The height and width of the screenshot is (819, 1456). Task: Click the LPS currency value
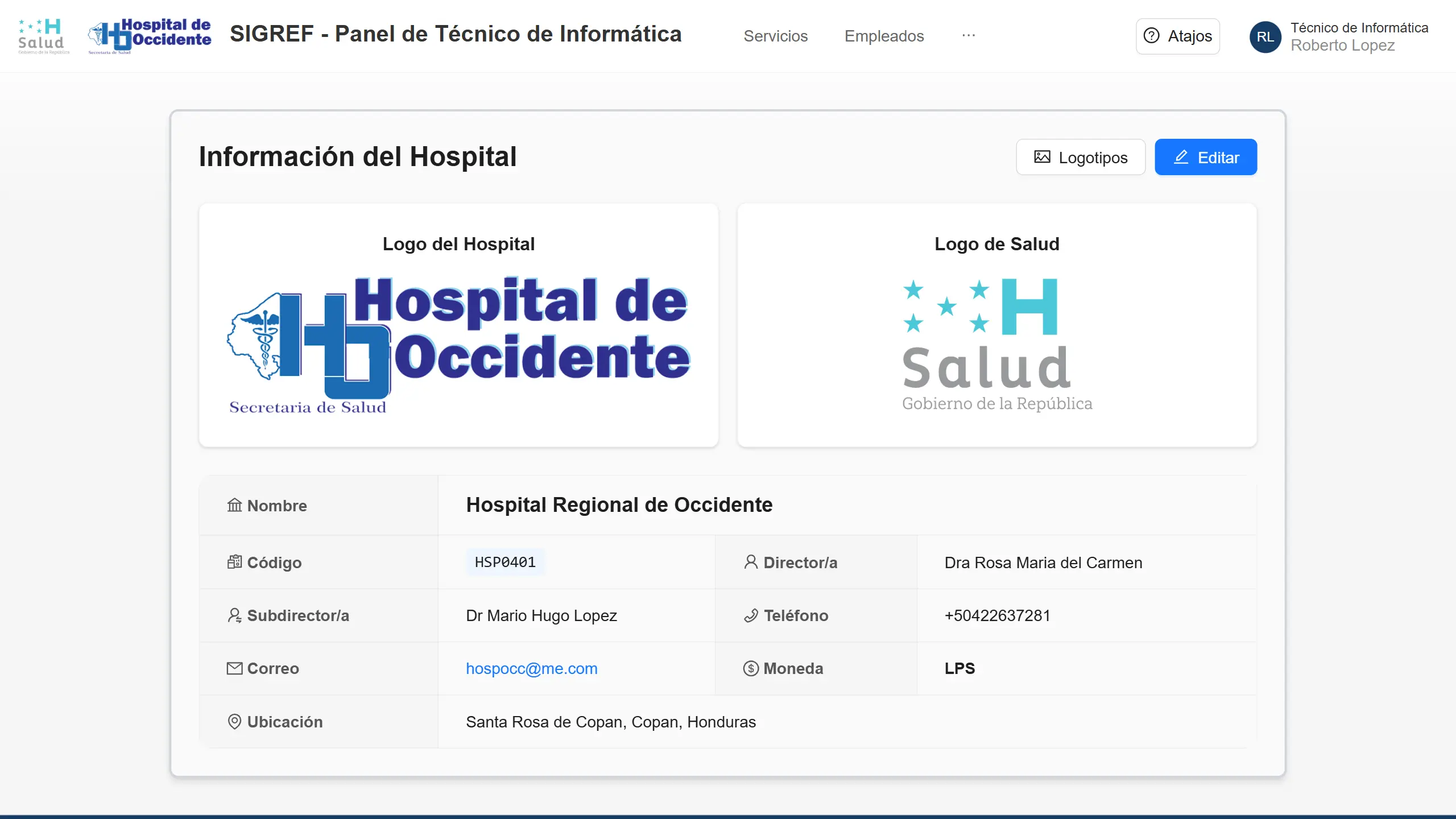(959, 668)
